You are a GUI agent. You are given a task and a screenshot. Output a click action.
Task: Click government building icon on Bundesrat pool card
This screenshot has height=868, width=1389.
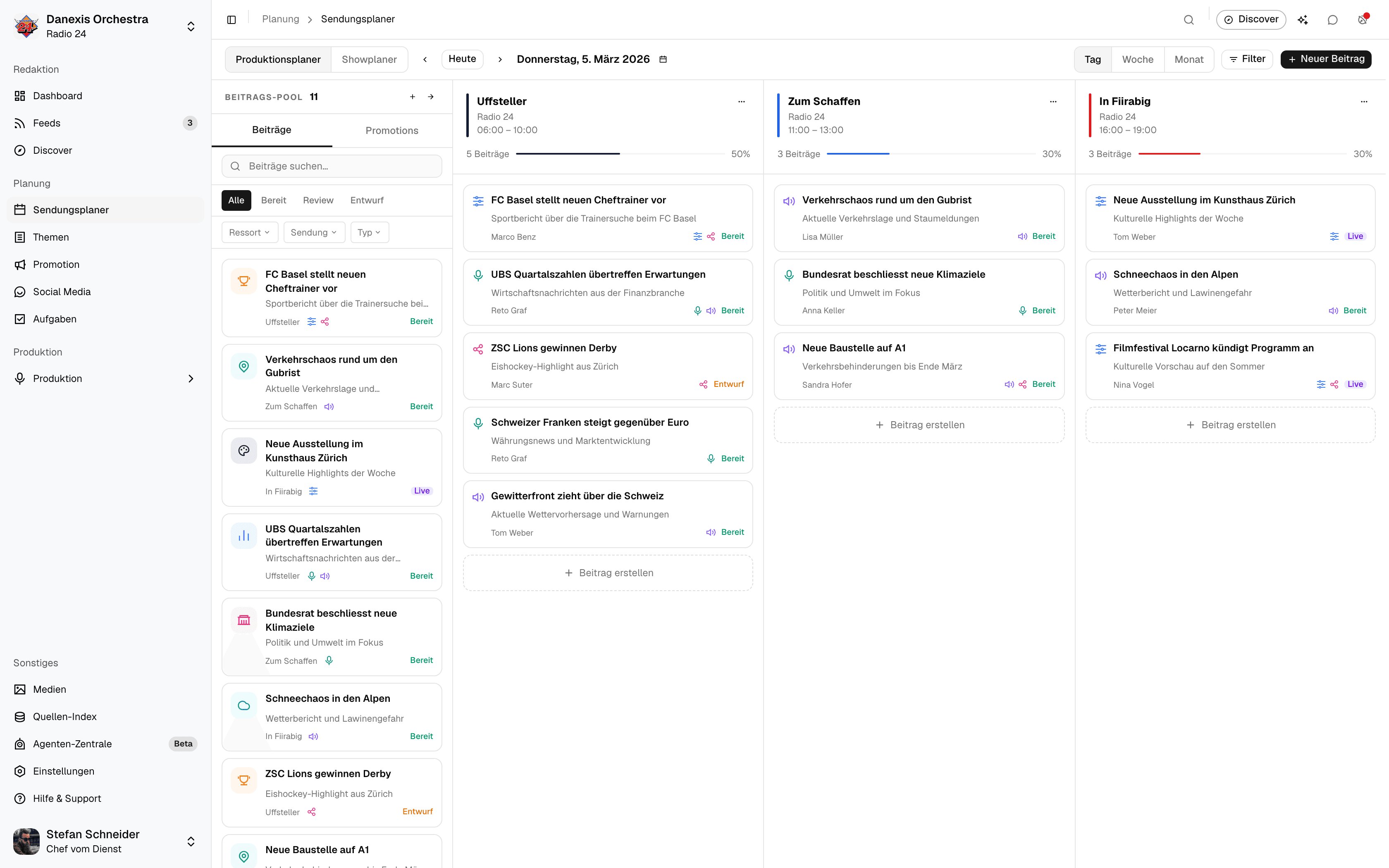[x=244, y=620]
